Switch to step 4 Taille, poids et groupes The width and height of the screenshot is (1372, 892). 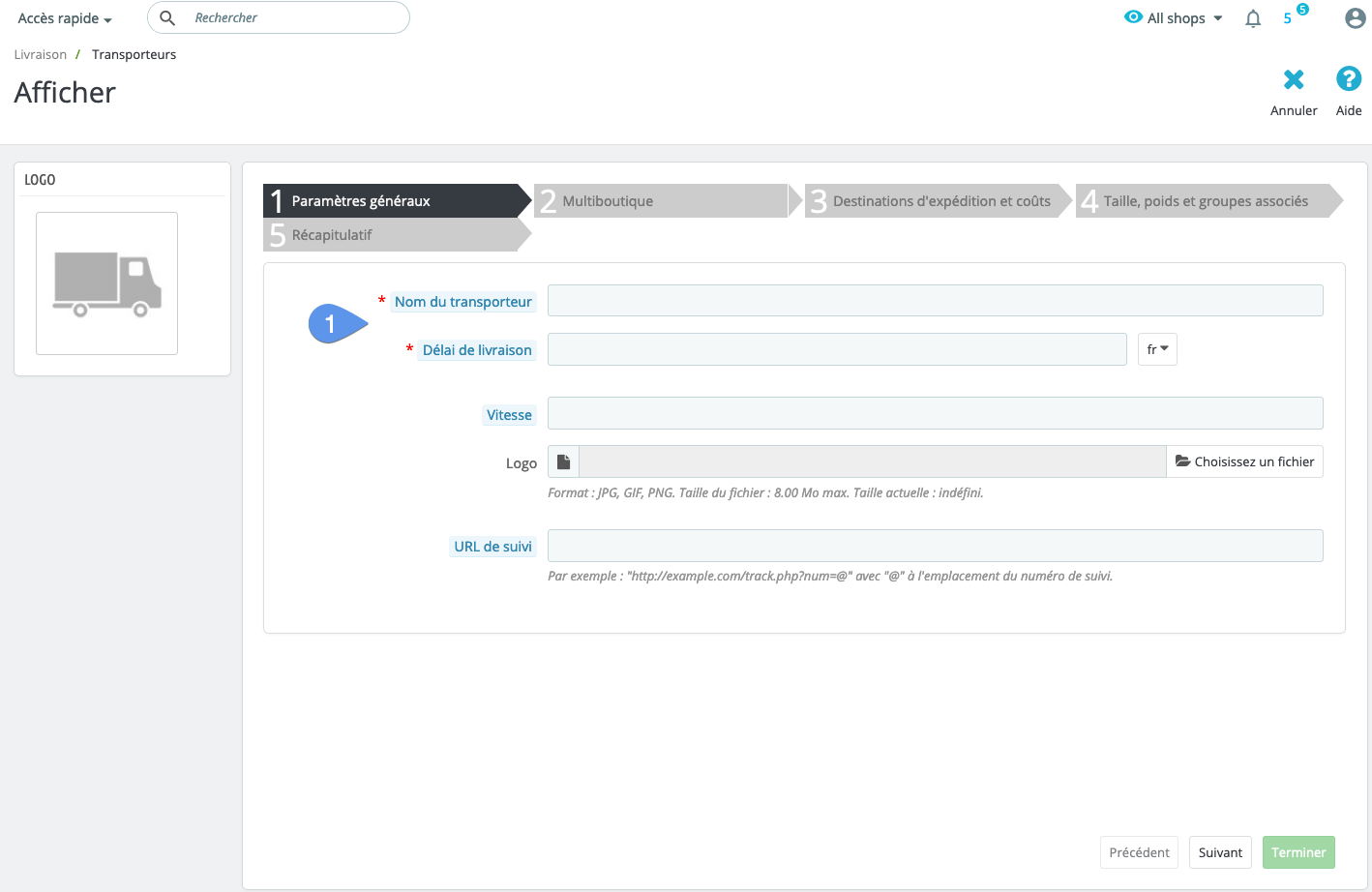1206,201
